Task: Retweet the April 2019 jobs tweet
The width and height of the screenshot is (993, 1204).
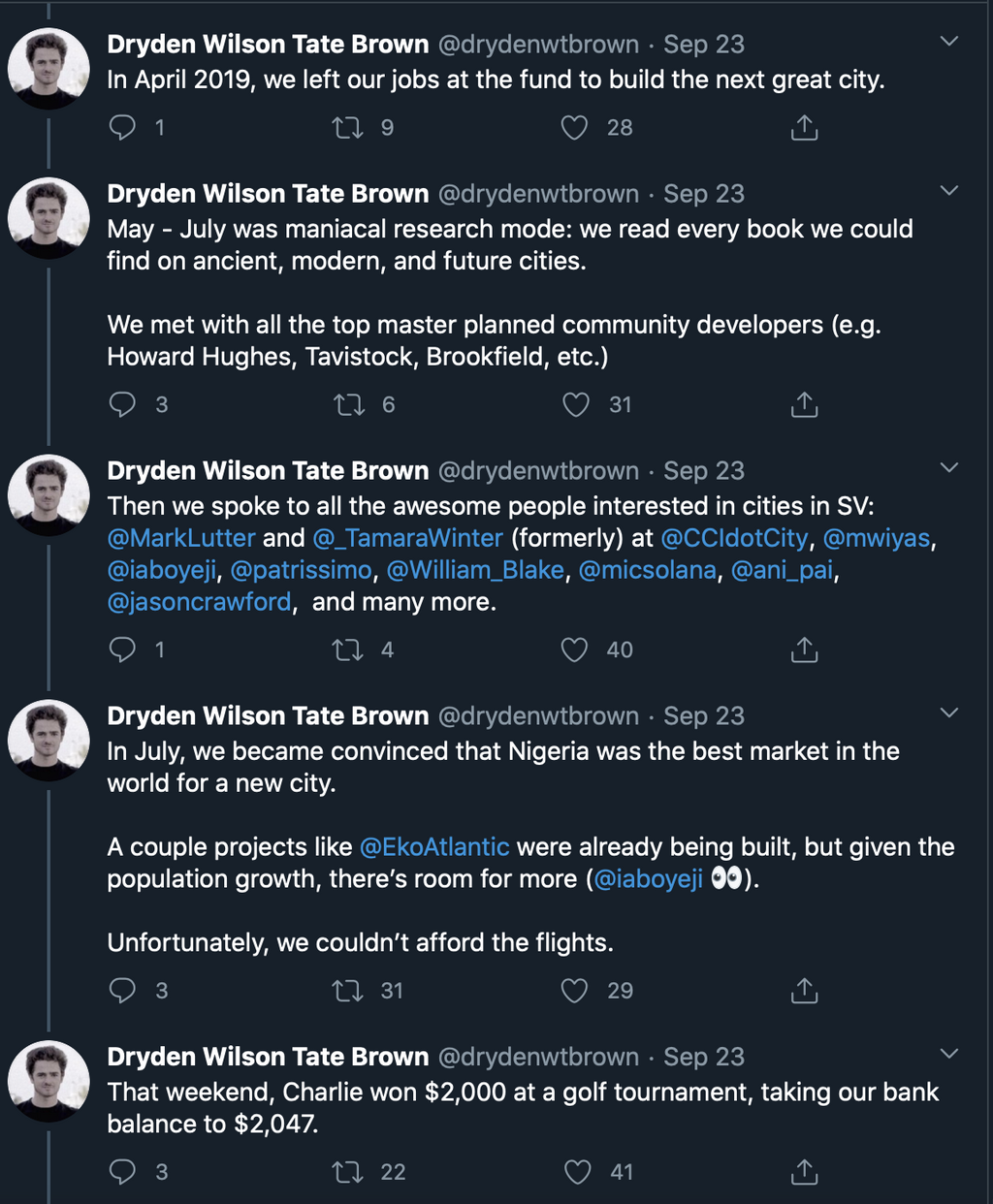Action: tap(347, 127)
